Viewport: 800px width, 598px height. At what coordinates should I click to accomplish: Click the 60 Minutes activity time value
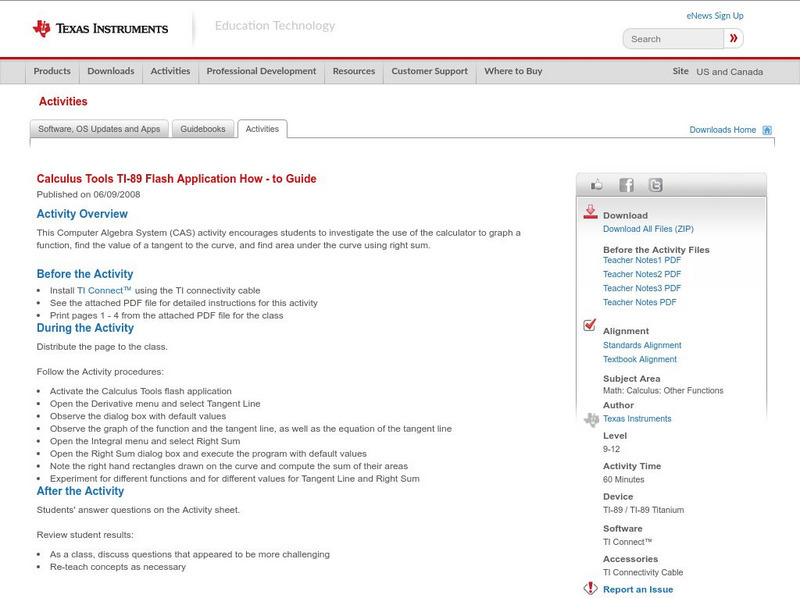(623, 480)
